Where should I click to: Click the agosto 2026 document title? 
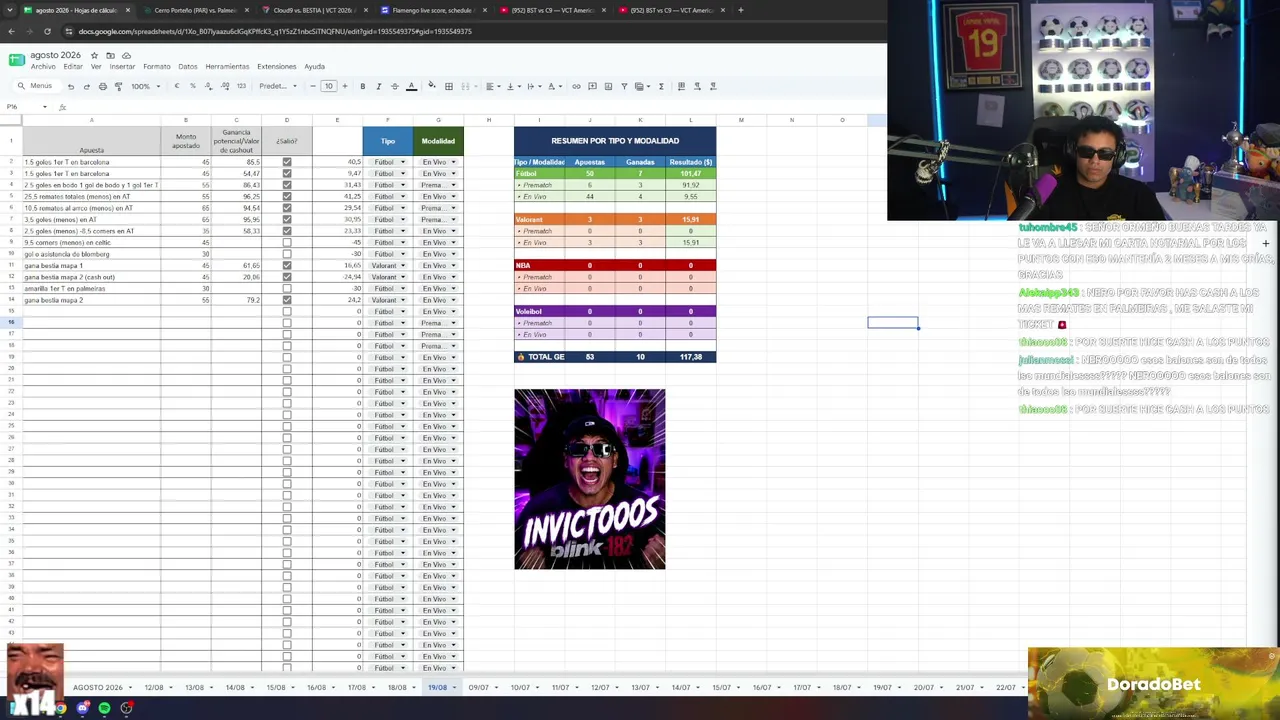(55, 55)
